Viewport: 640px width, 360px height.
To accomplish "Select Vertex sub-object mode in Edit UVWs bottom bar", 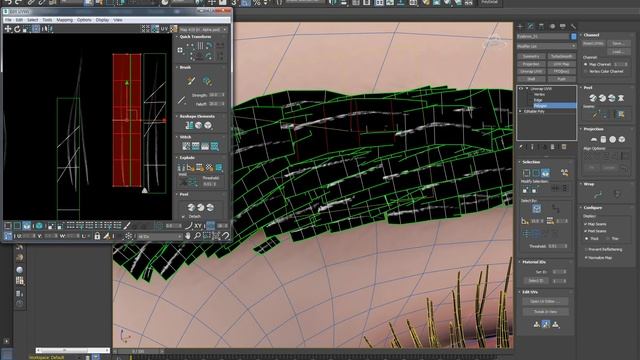I will click(x=8, y=226).
